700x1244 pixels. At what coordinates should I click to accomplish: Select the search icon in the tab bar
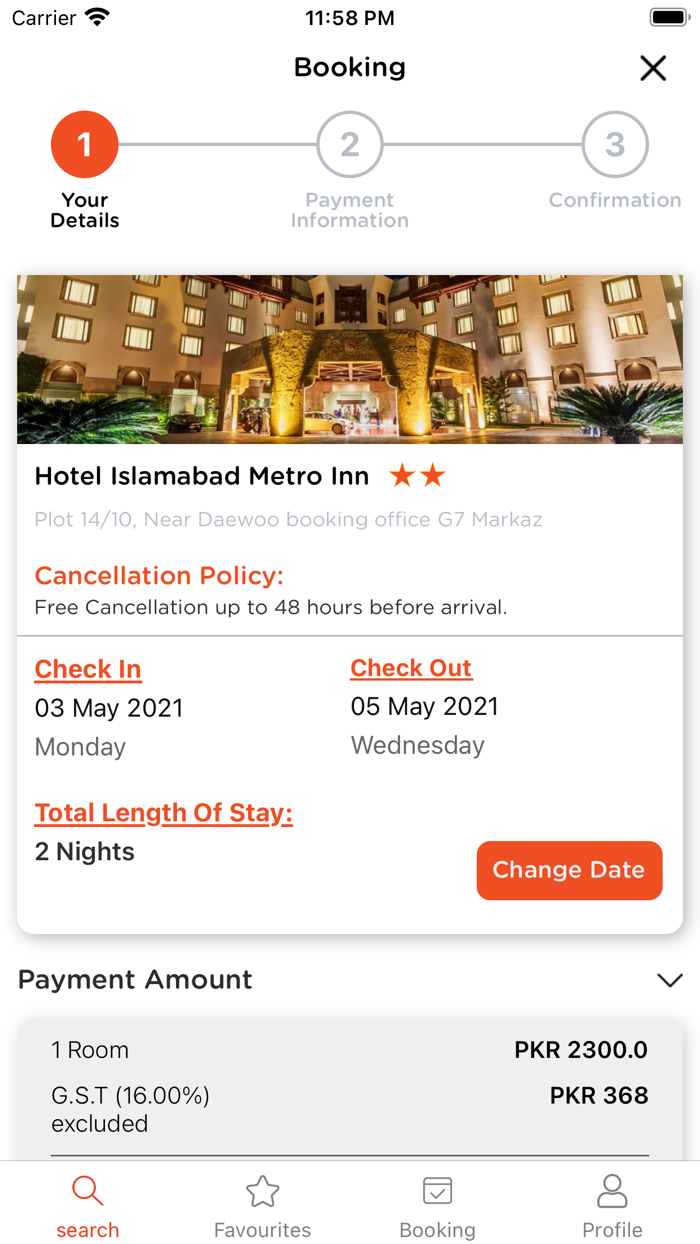(x=87, y=1191)
